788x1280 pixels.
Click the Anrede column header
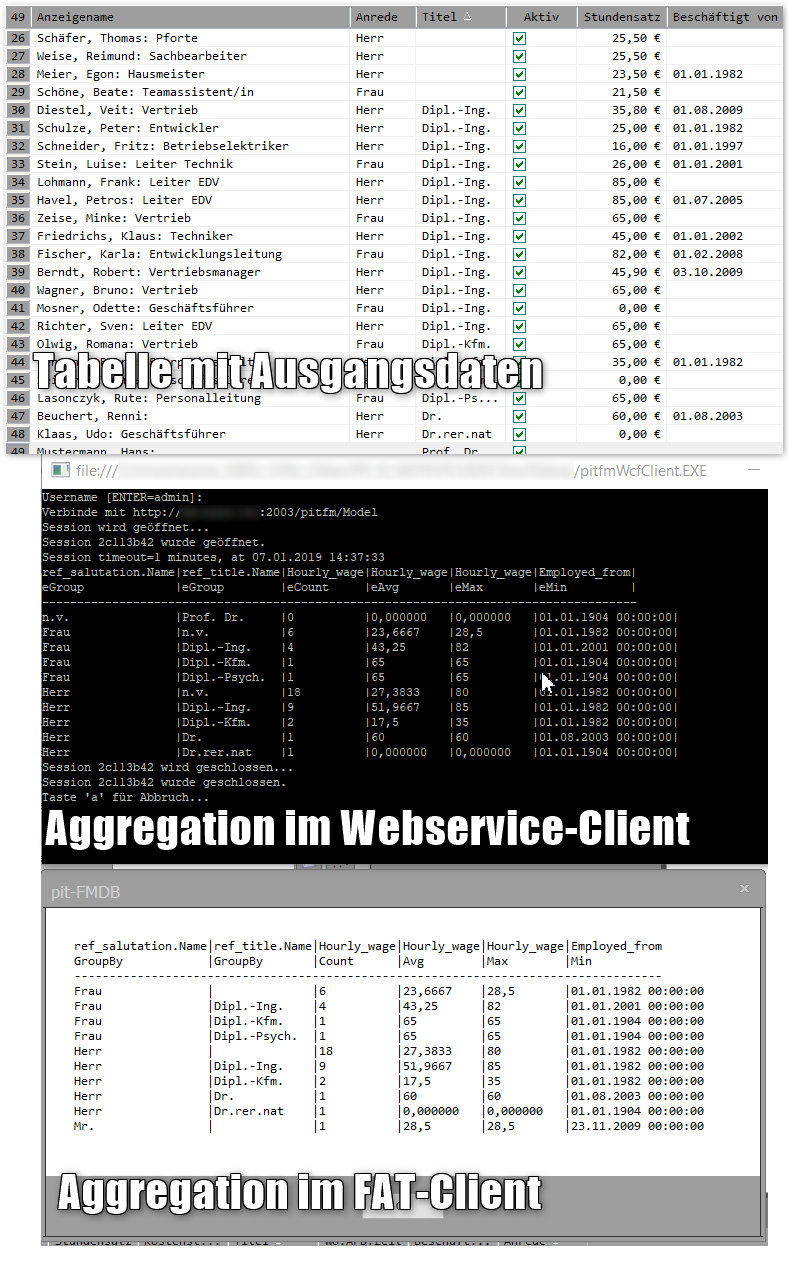(x=383, y=17)
